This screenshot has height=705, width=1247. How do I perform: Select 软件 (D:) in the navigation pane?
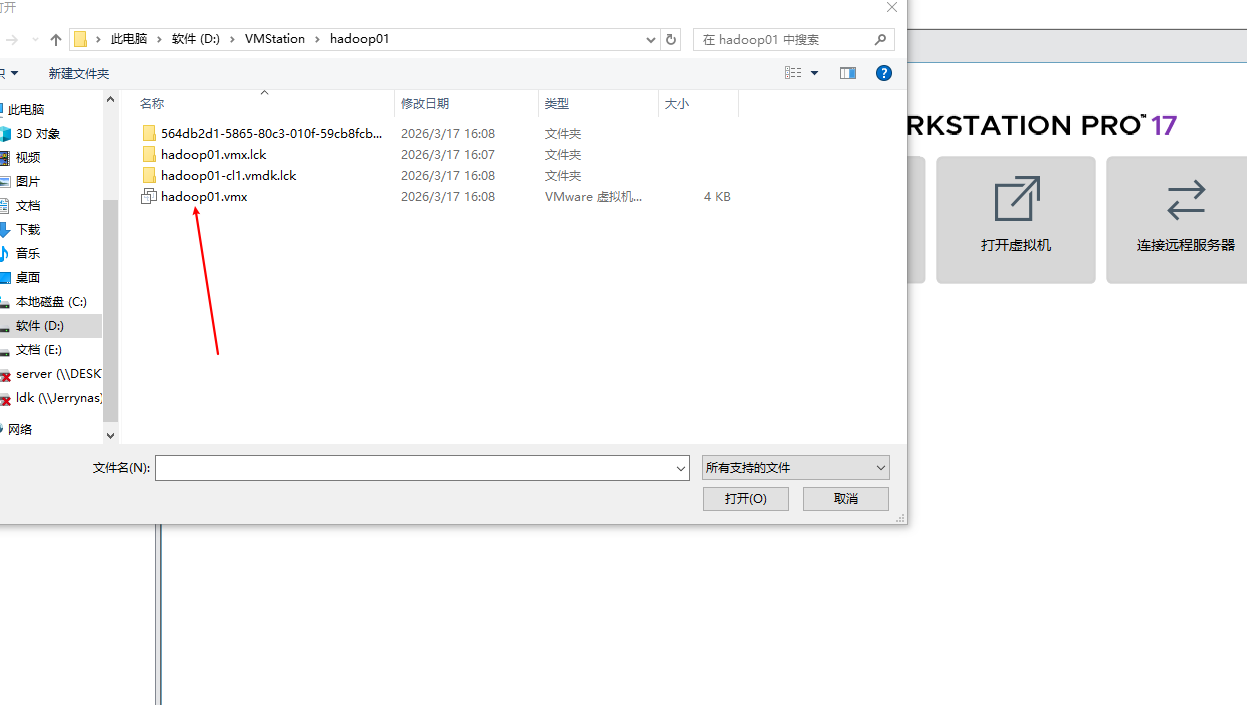pyautogui.click(x=51, y=326)
